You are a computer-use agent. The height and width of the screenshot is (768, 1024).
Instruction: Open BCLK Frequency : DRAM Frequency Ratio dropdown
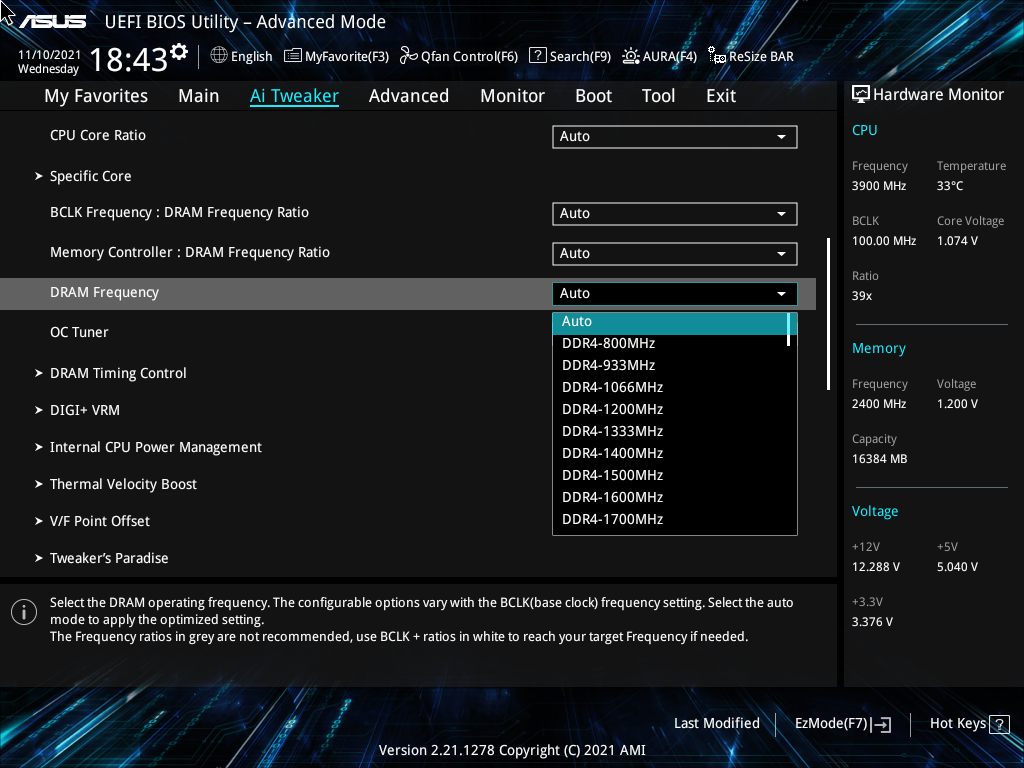click(x=674, y=214)
